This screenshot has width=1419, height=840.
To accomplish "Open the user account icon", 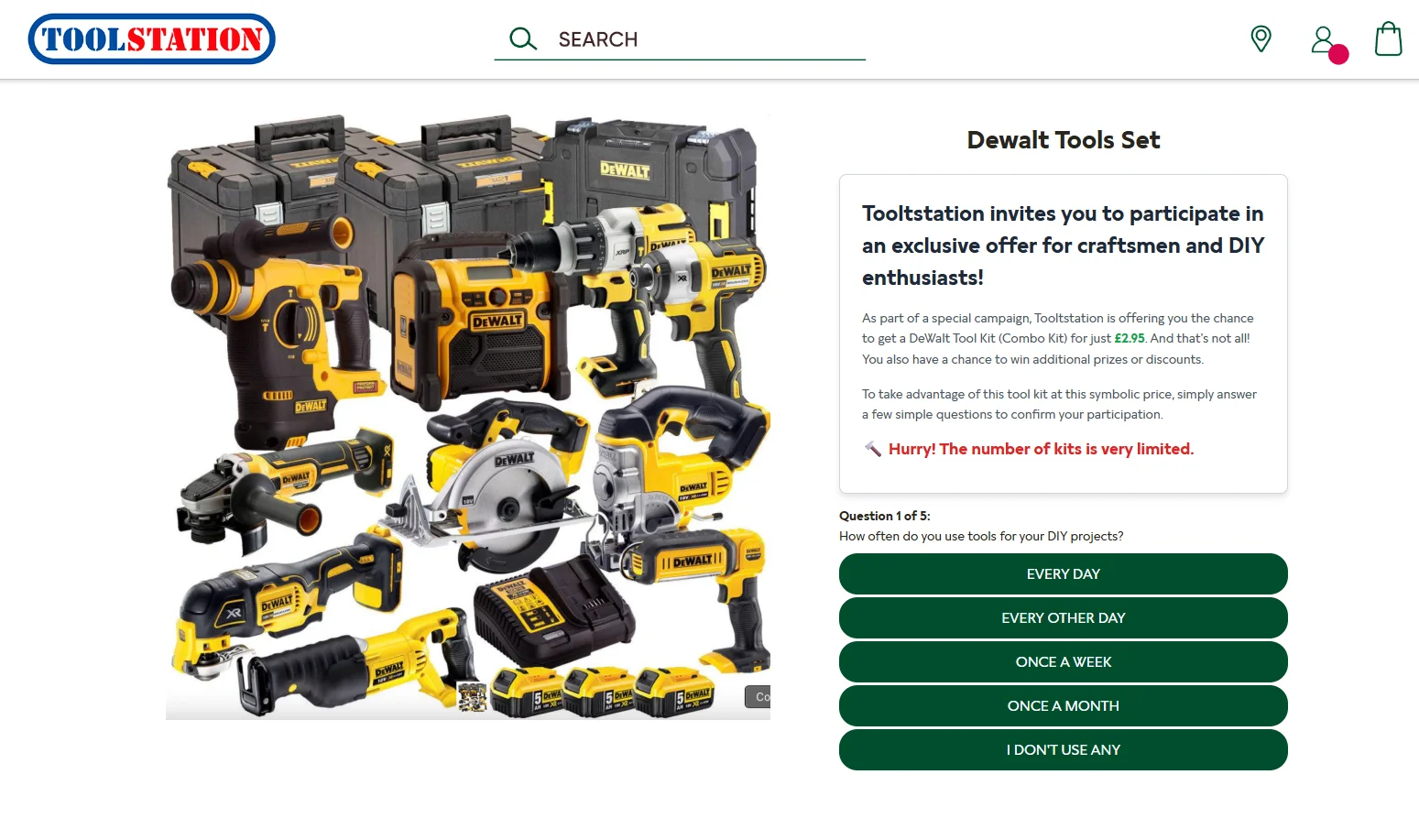I will coord(1322,38).
